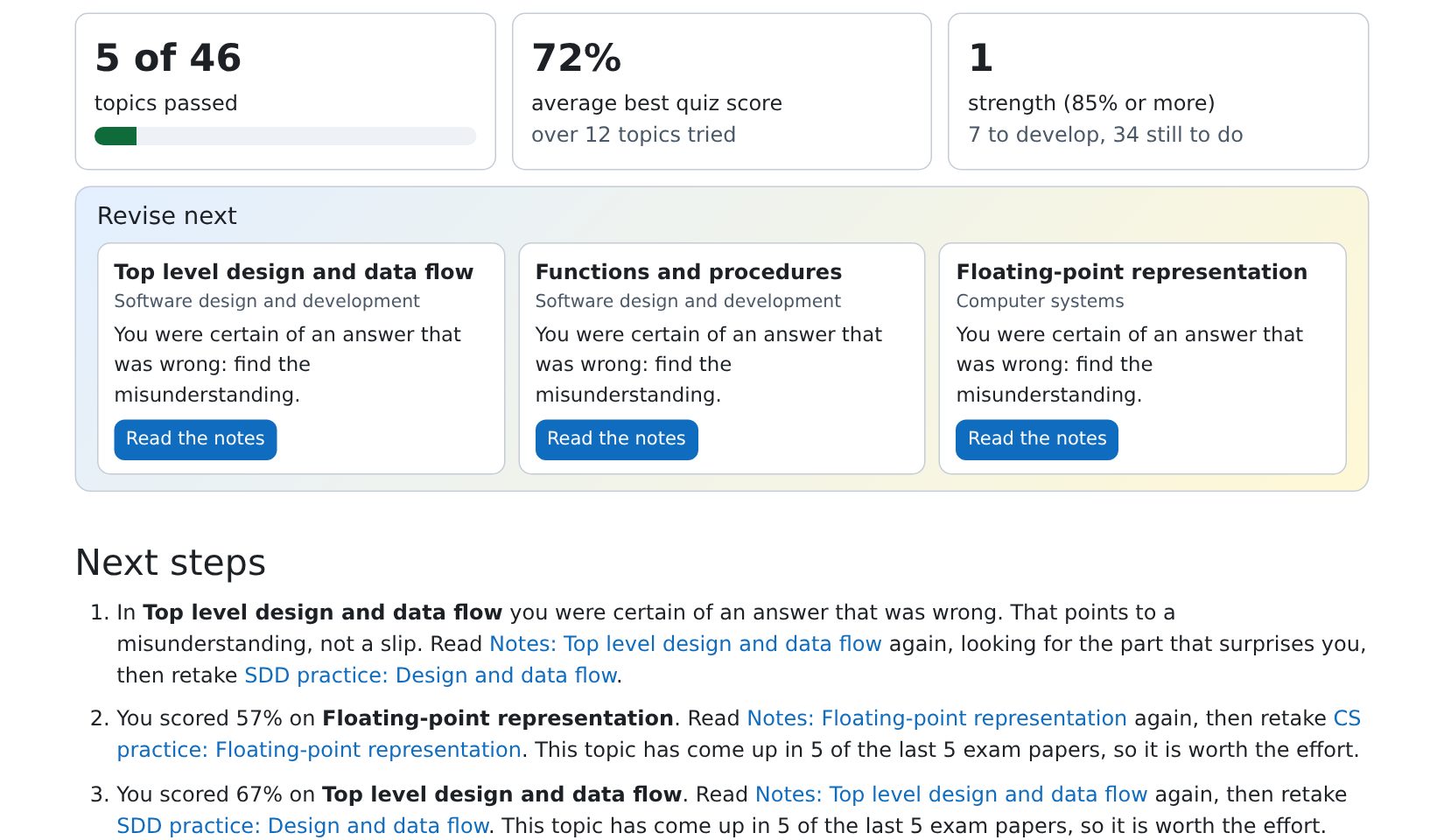This screenshot has height=840, width=1444.
Task: Click the '72%' average score figure
Action: tap(577, 58)
